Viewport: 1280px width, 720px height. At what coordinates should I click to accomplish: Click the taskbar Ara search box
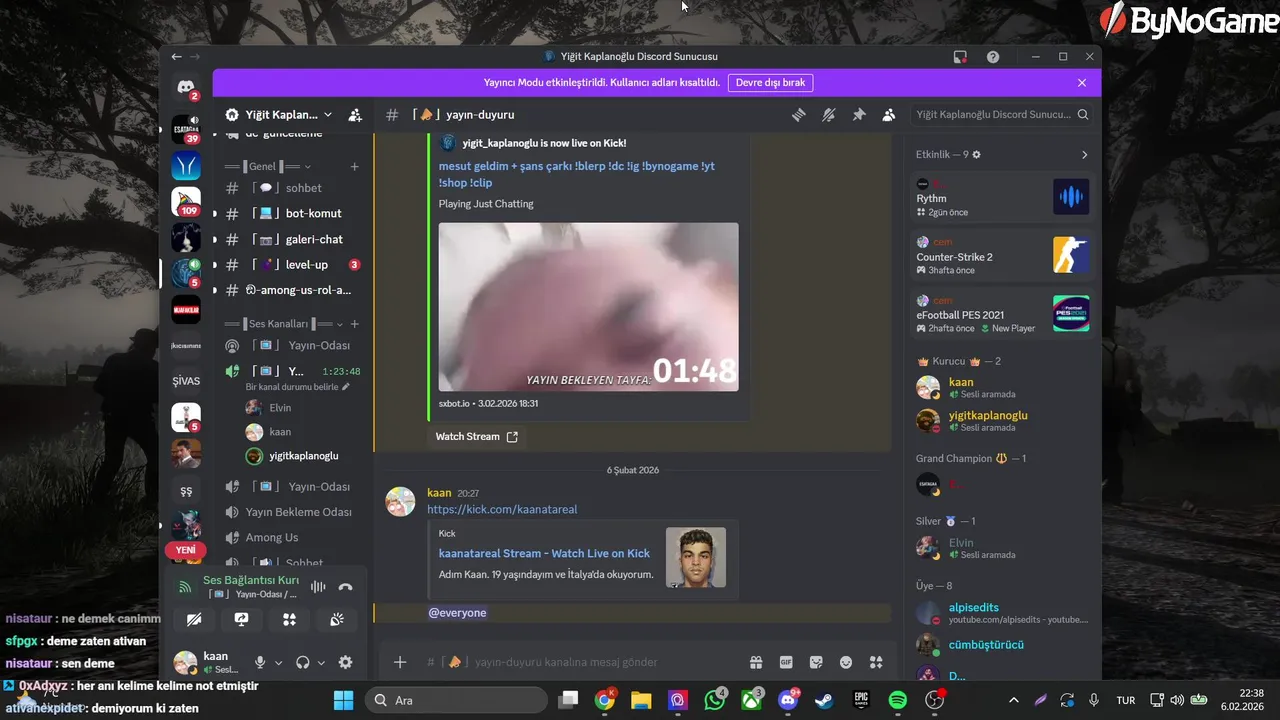[x=455, y=700]
